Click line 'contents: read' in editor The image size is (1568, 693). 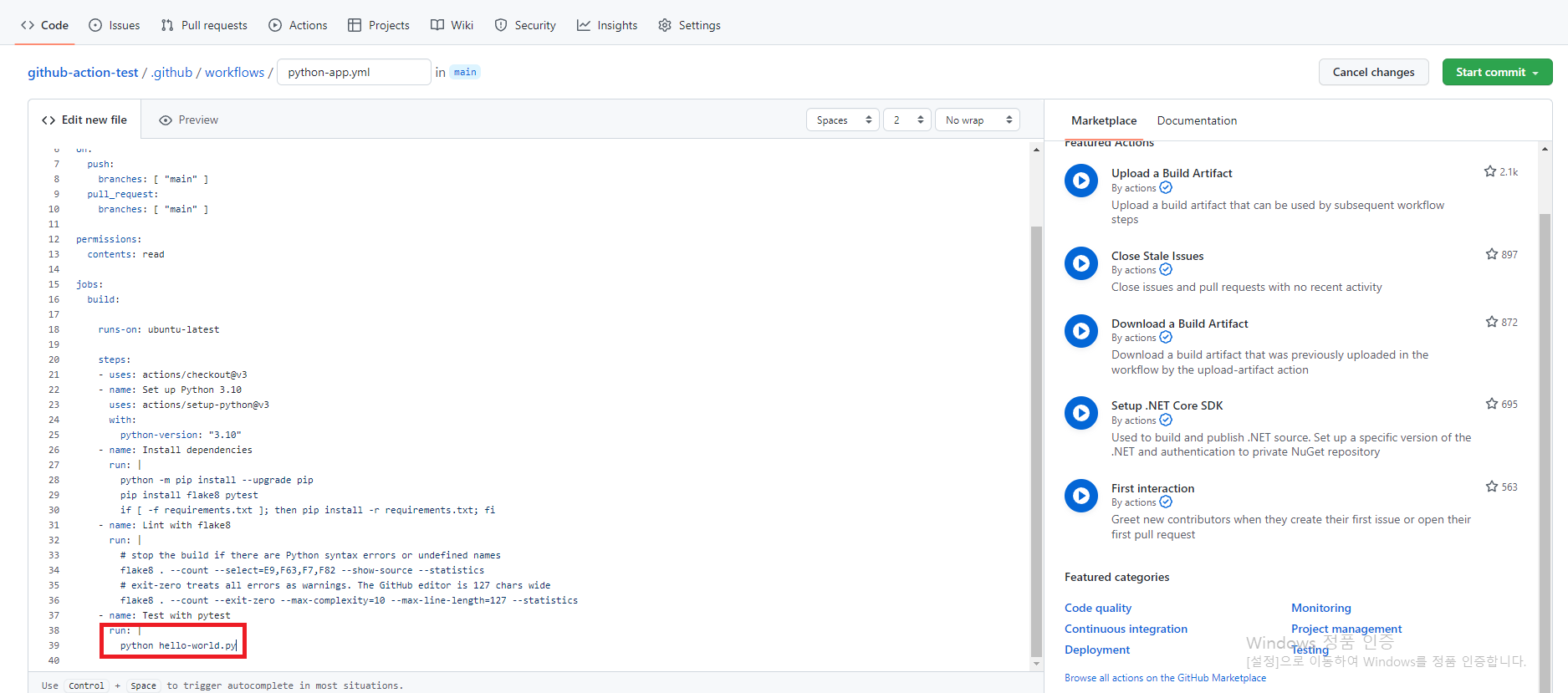coord(125,254)
